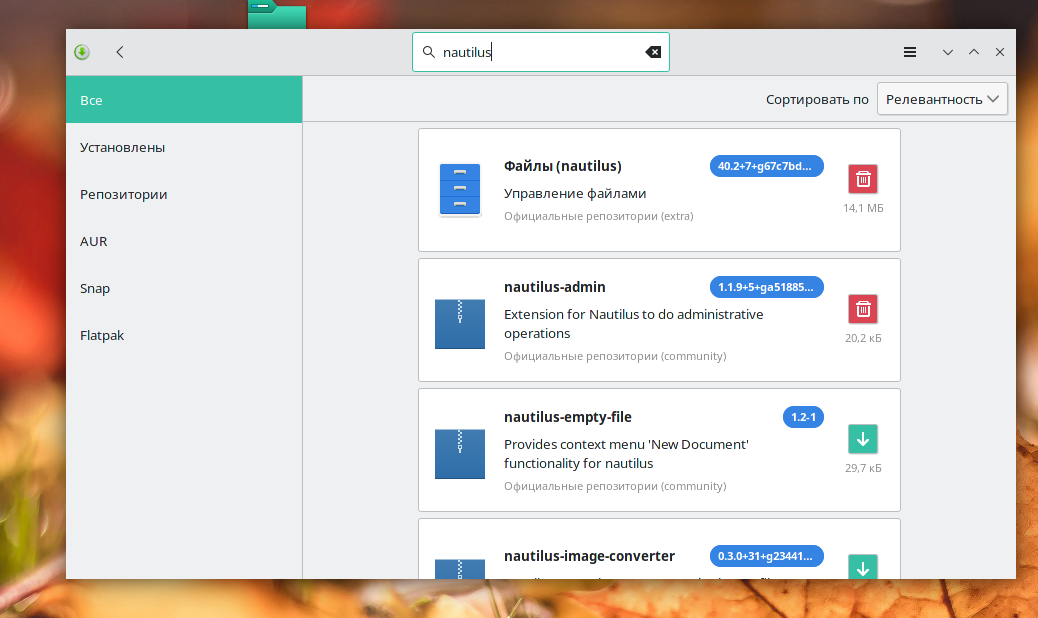Open nautilus-admin package title
Screen dimensions: 1038x618
555,287
